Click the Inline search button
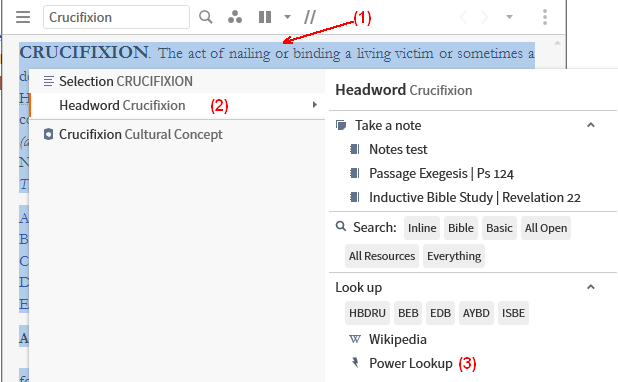 pos(422,228)
